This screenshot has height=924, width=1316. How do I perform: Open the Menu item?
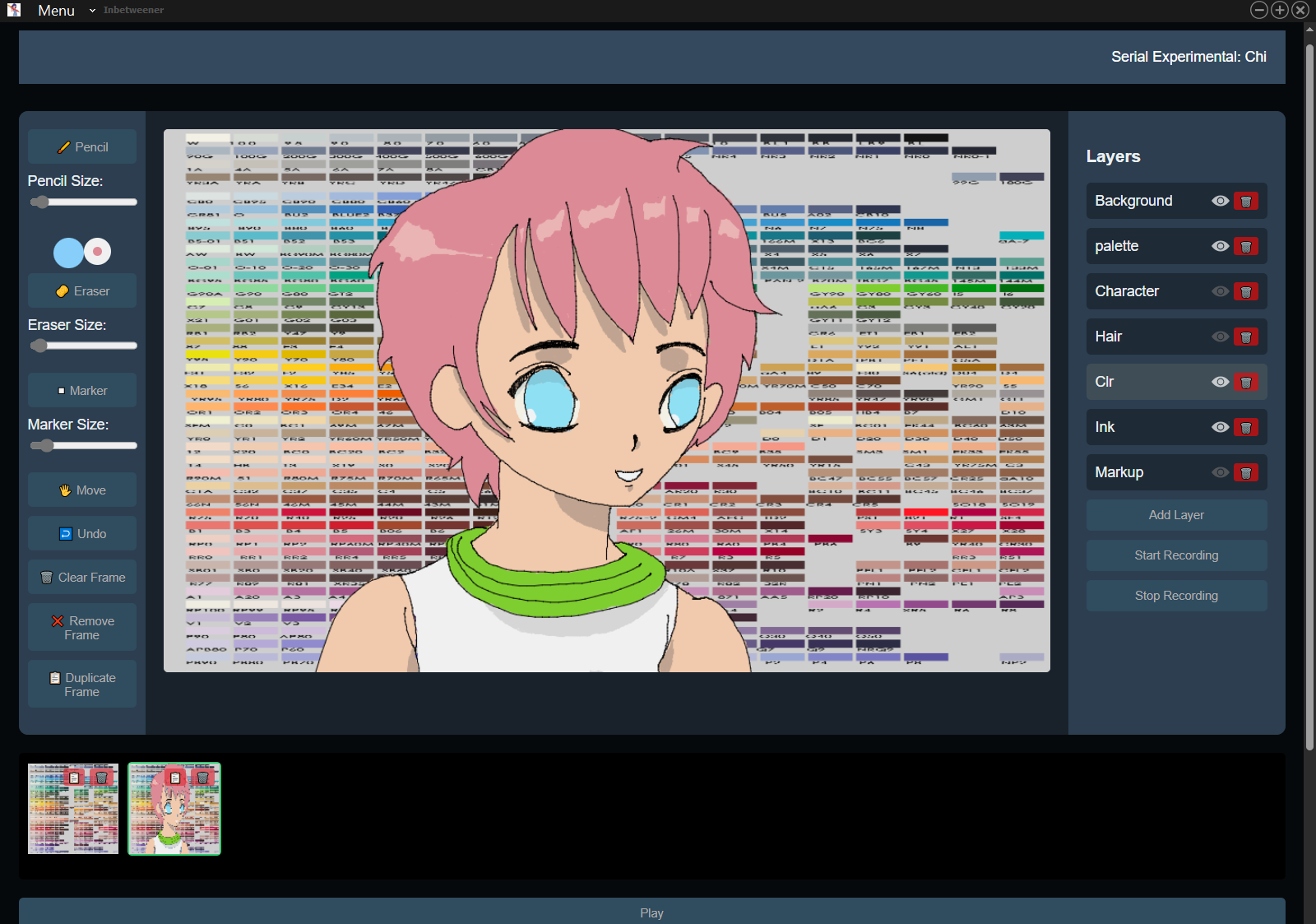pyautogui.click(x=56, y=11)
